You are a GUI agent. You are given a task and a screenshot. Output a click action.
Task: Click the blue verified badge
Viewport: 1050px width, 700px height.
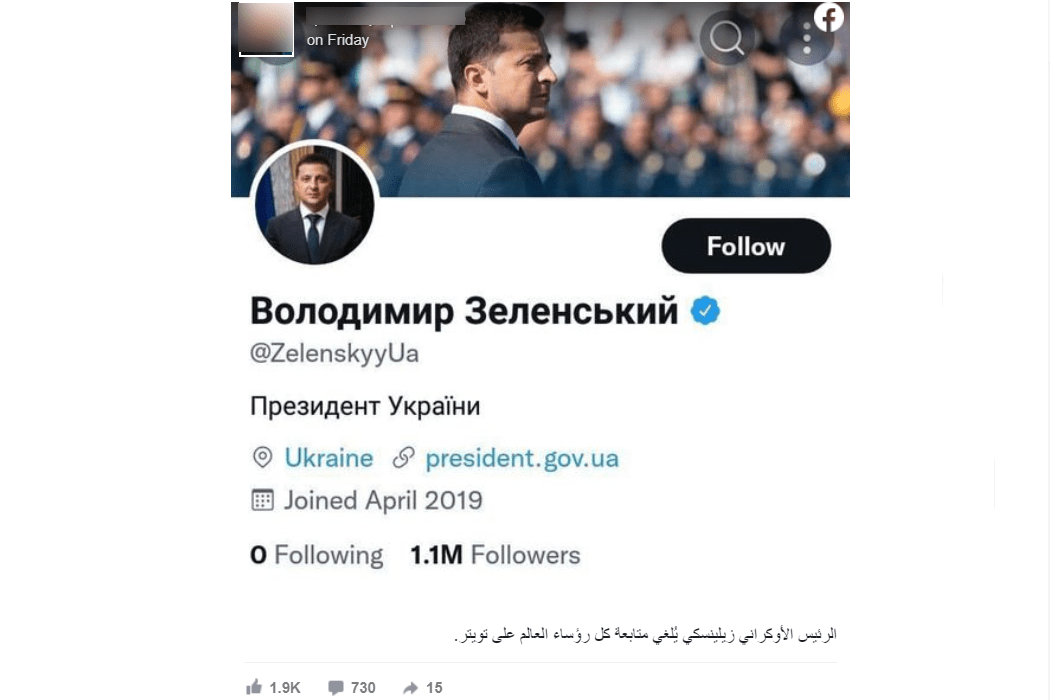point(707,312)
